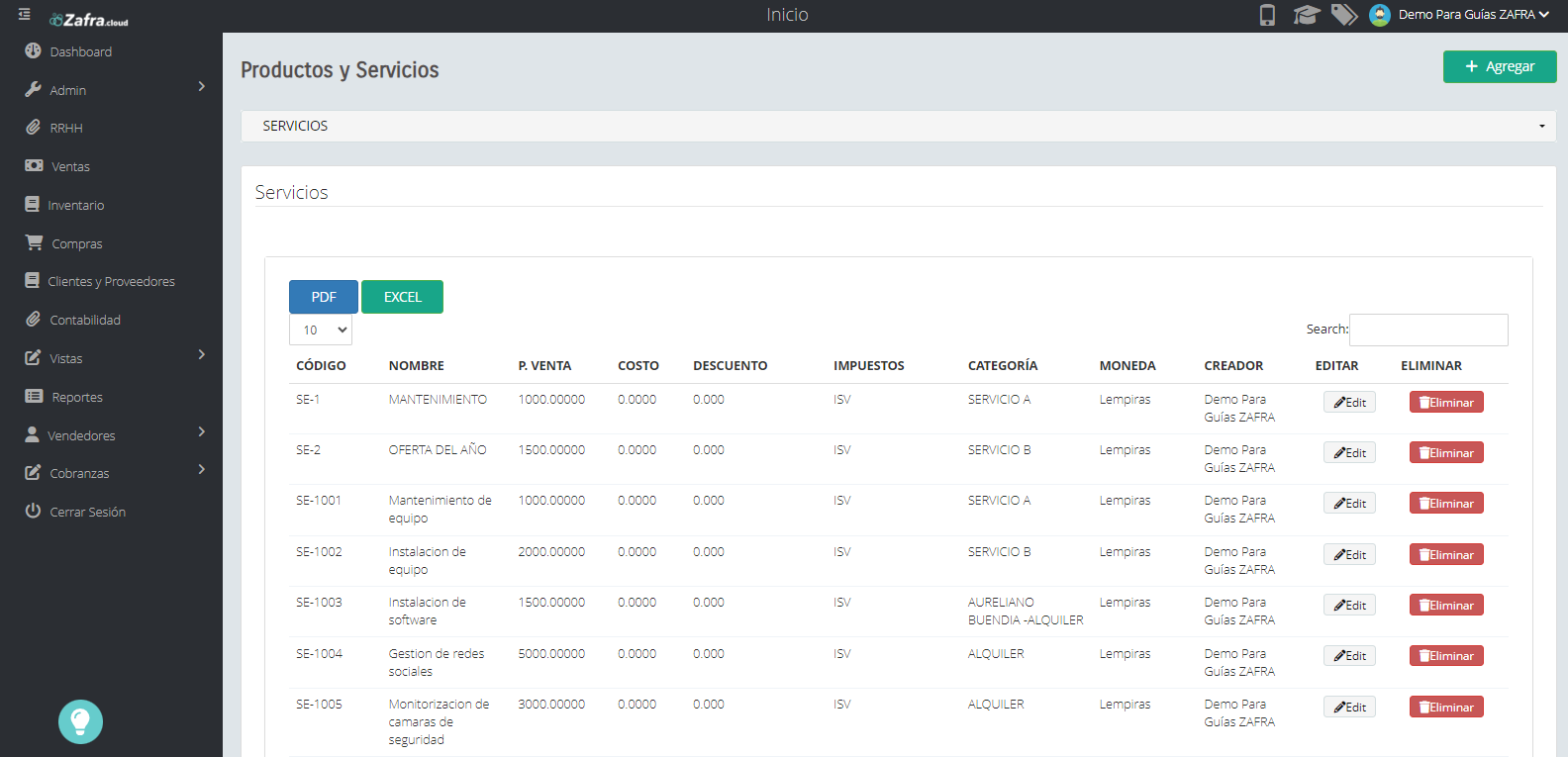
Task: Click the lightbulb help bubble
Action: click(x=80, y=721)
